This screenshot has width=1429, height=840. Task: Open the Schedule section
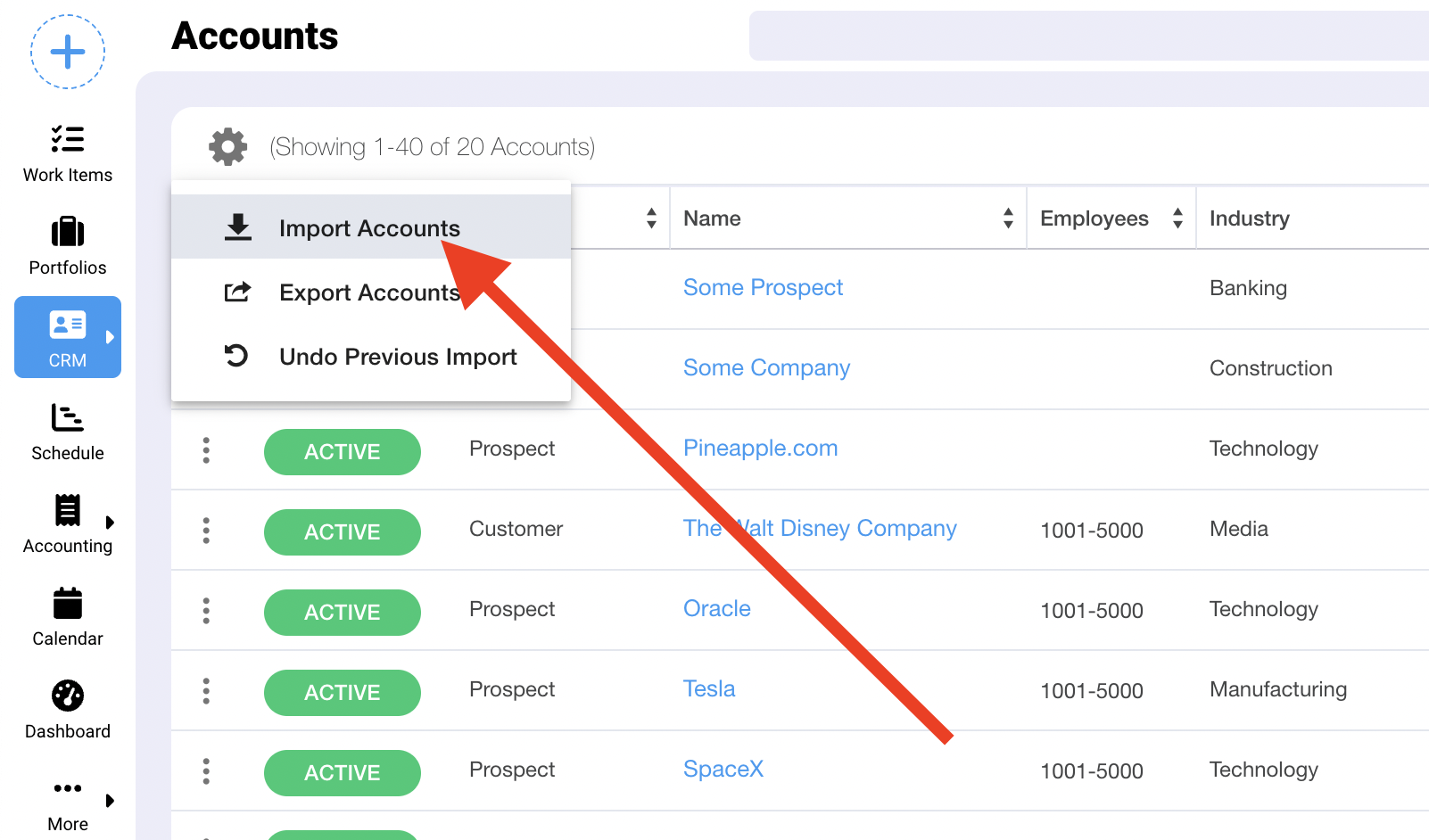pos(68,432)
